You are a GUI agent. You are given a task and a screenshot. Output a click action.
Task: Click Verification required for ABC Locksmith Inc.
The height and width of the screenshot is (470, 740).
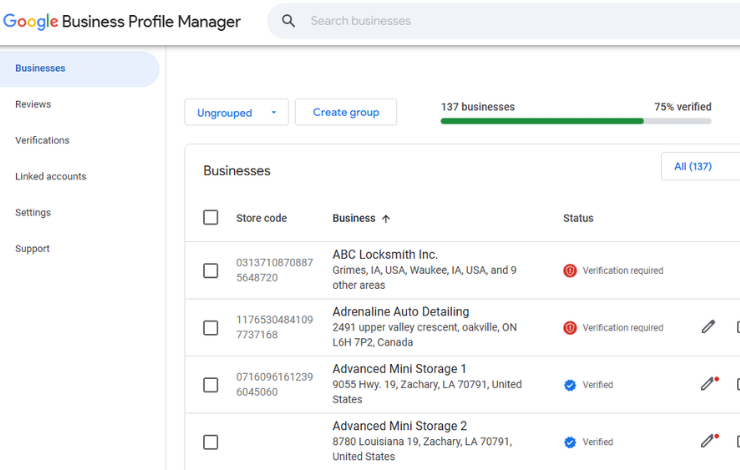click(x=622, y=270)
